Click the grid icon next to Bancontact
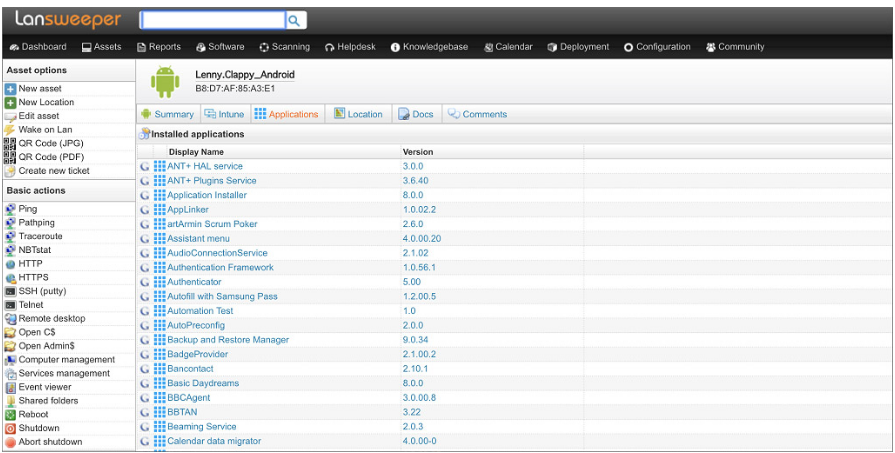The width and height of the screenshot is (895, 453). (x=160, y=369)
